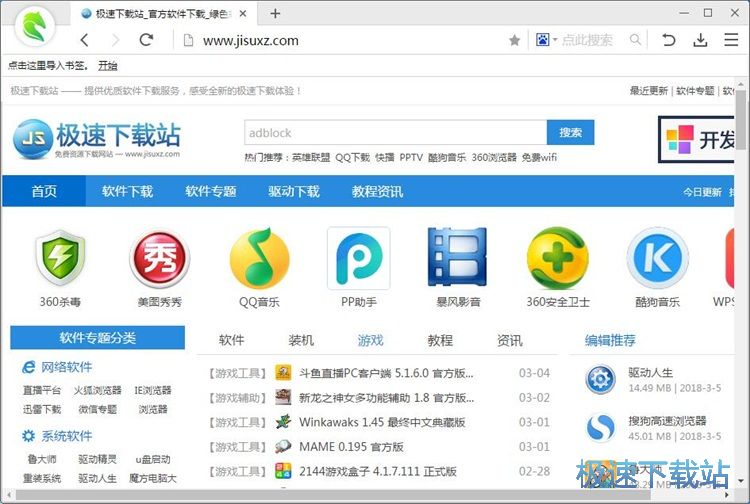750x504 pixels.
Task: Click the 开发 banner advertisement
Action: coord(696,139)
